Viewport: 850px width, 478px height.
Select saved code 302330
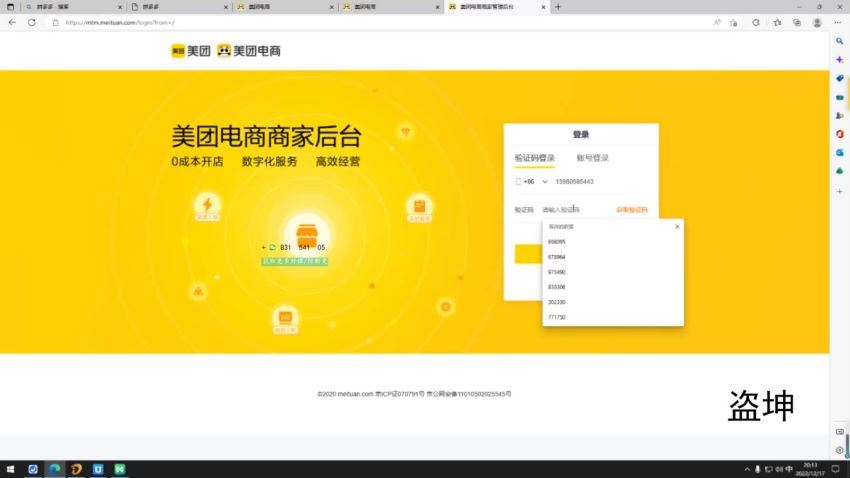click(x=613, y=302)
